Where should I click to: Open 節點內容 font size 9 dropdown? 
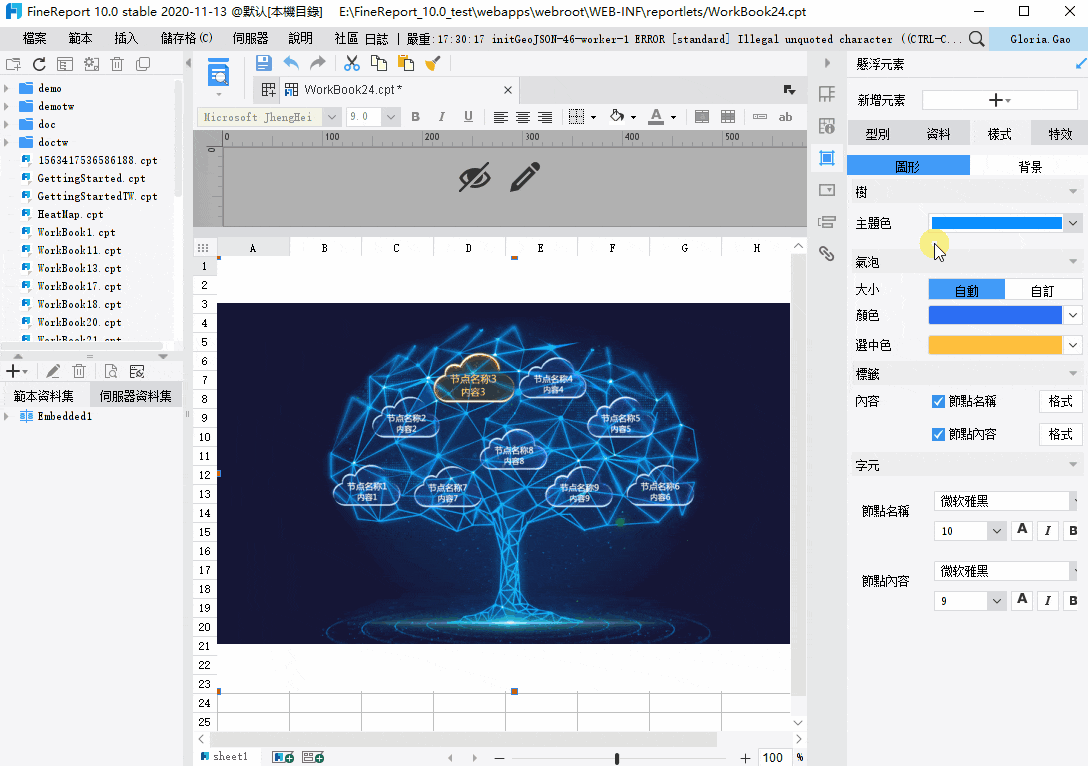996,601
